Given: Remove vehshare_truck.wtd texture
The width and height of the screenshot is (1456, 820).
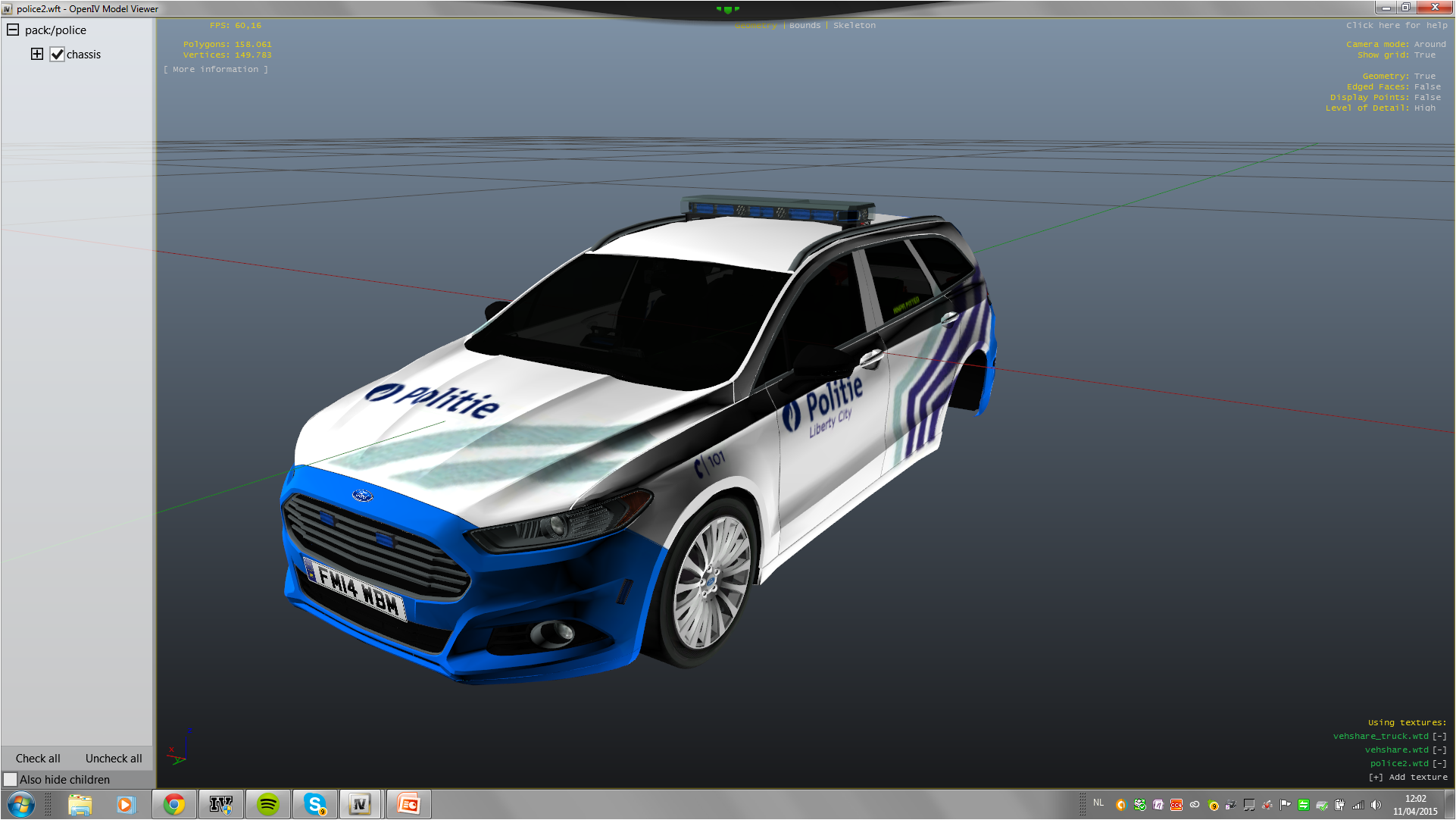Looking at the screenshot, I should tap(1439, 736).
